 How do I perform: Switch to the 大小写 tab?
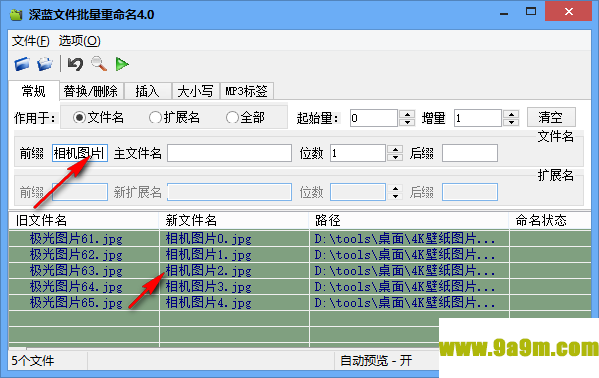point(195,91)
